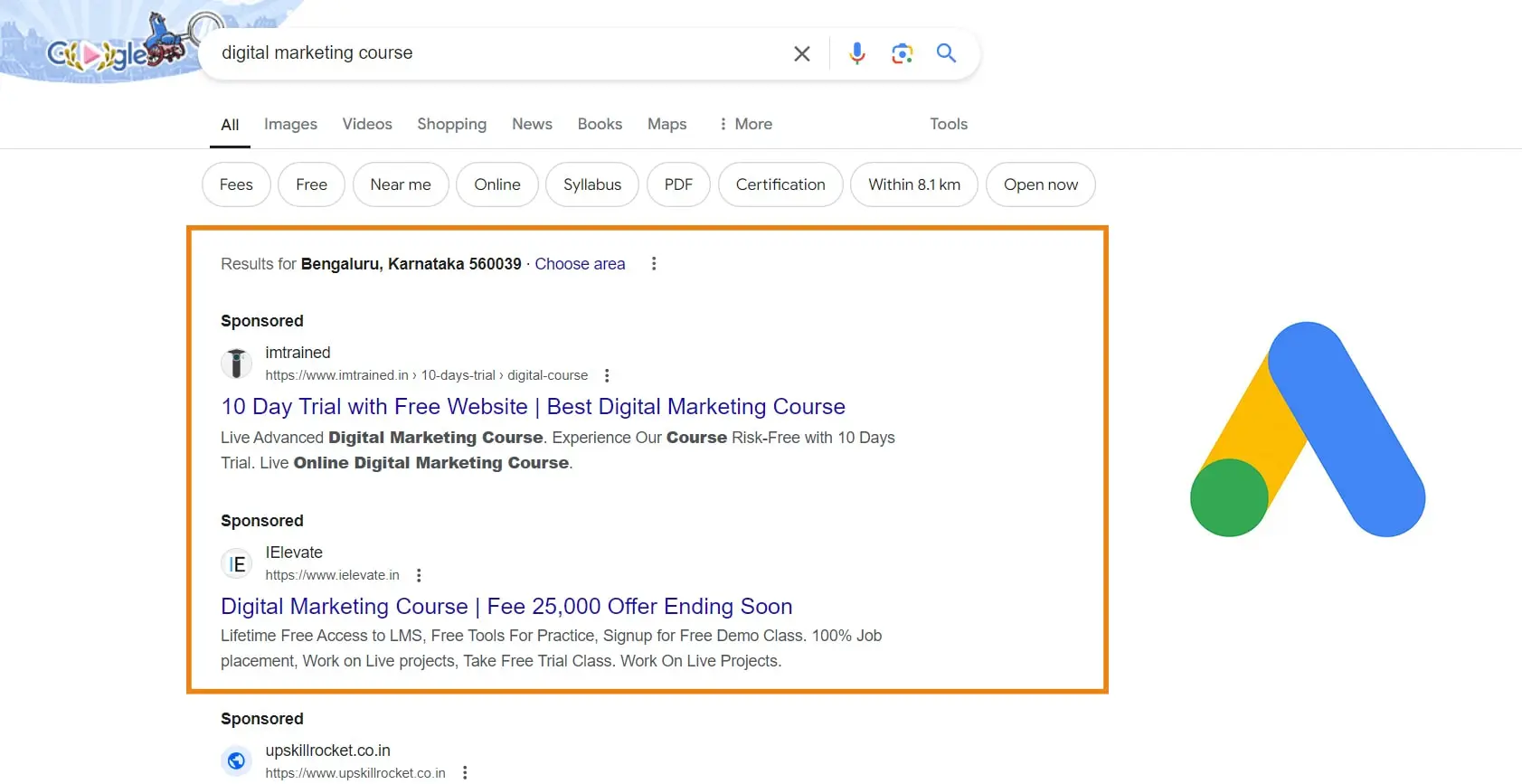This screenshot has height=784, width=1522.
Task: Switch to Videos tab
Action: [367, 124]
